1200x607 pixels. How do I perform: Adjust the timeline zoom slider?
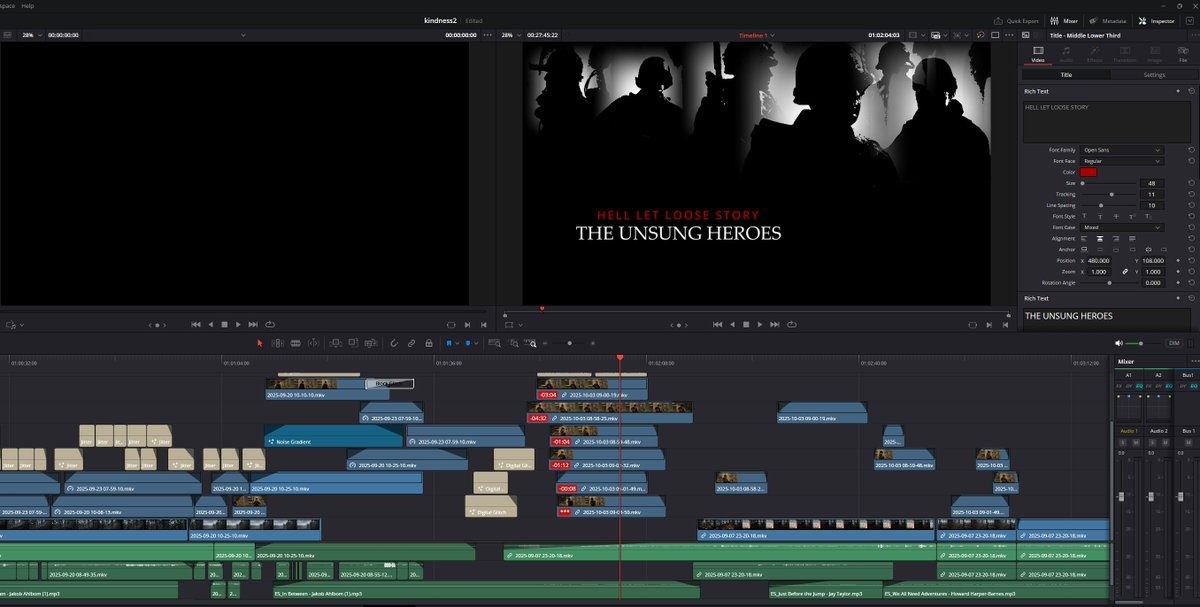coord(570,343)
